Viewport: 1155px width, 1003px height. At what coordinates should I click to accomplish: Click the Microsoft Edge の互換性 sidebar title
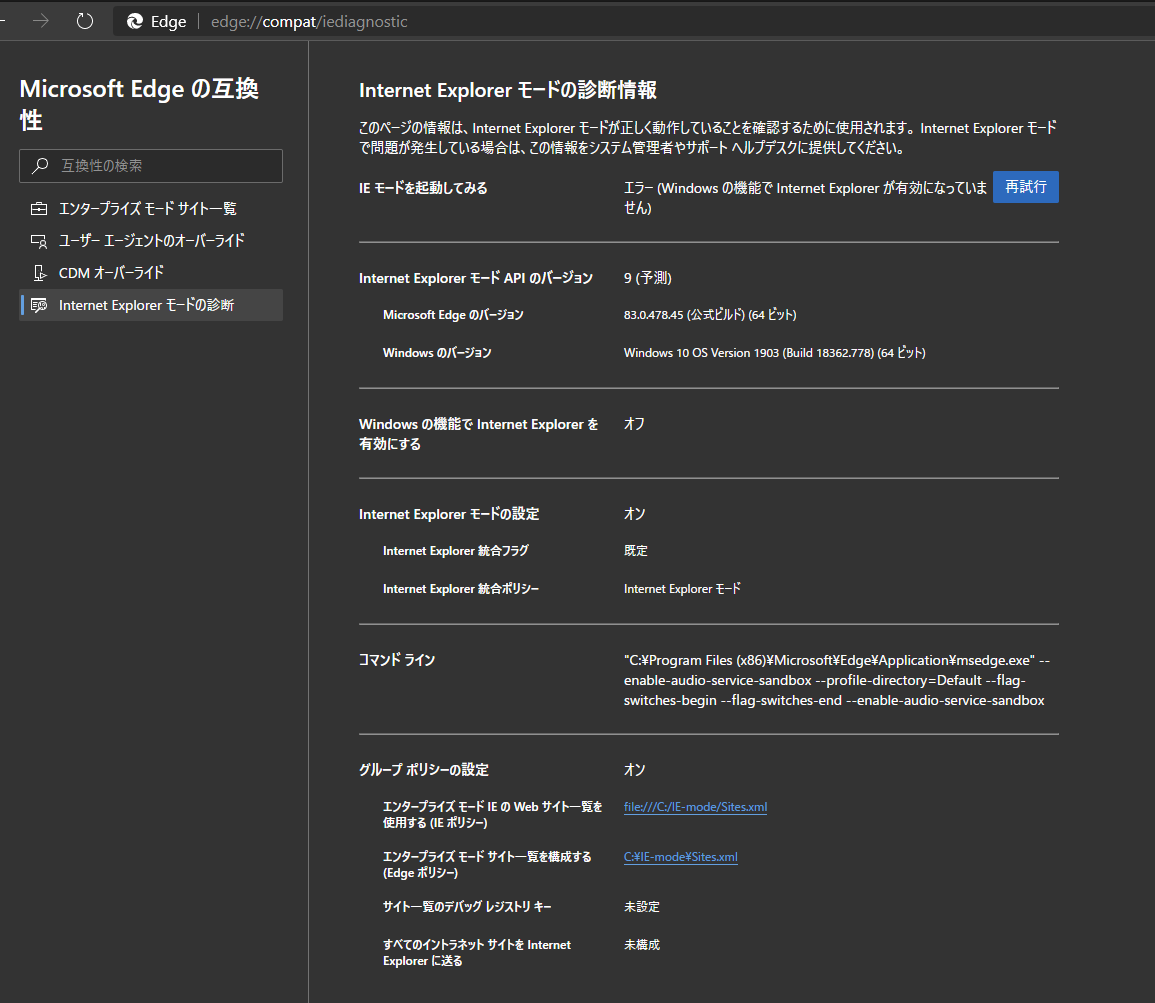(139, 104)
